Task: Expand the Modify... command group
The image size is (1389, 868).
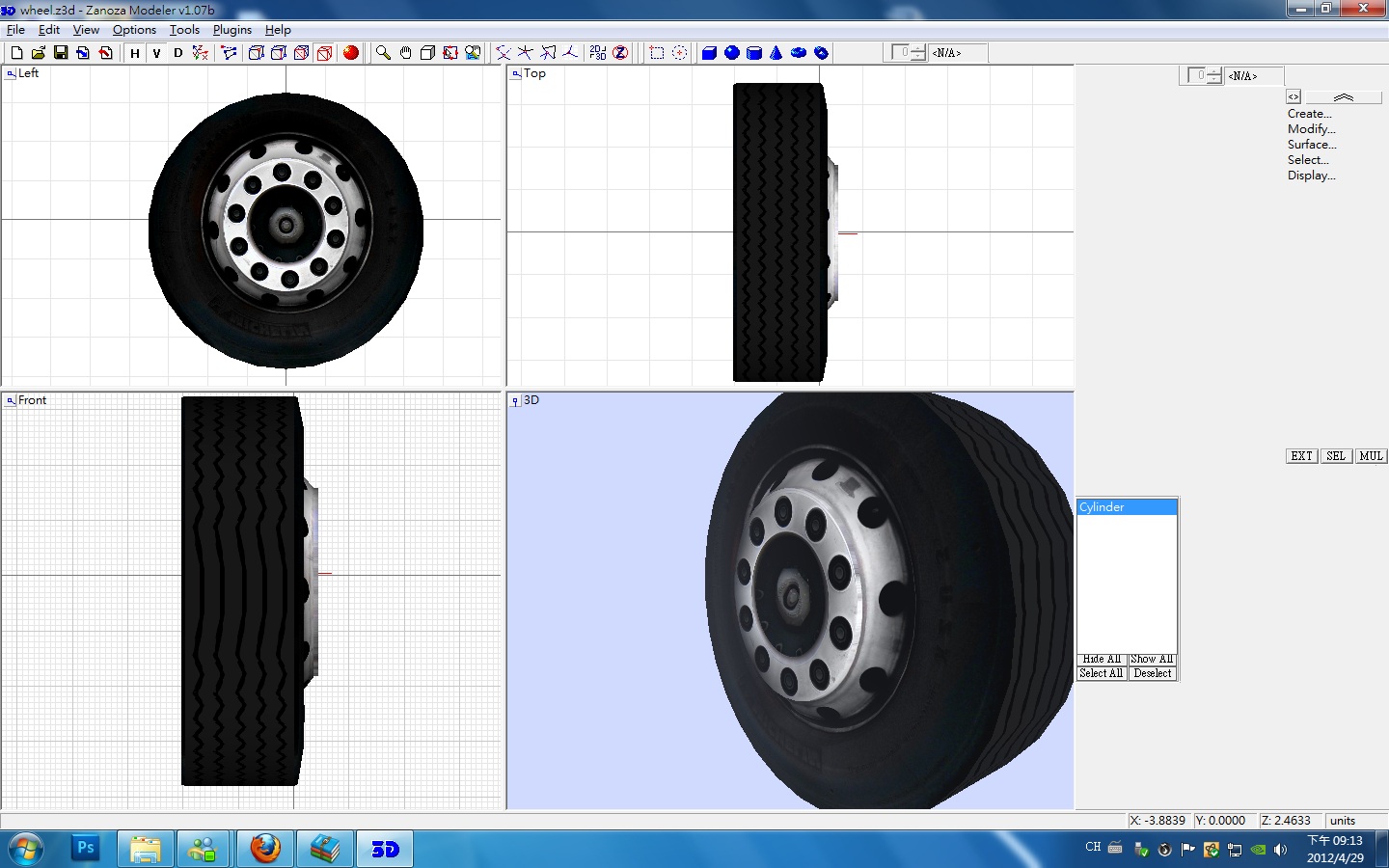Action: click(1311, 129)
